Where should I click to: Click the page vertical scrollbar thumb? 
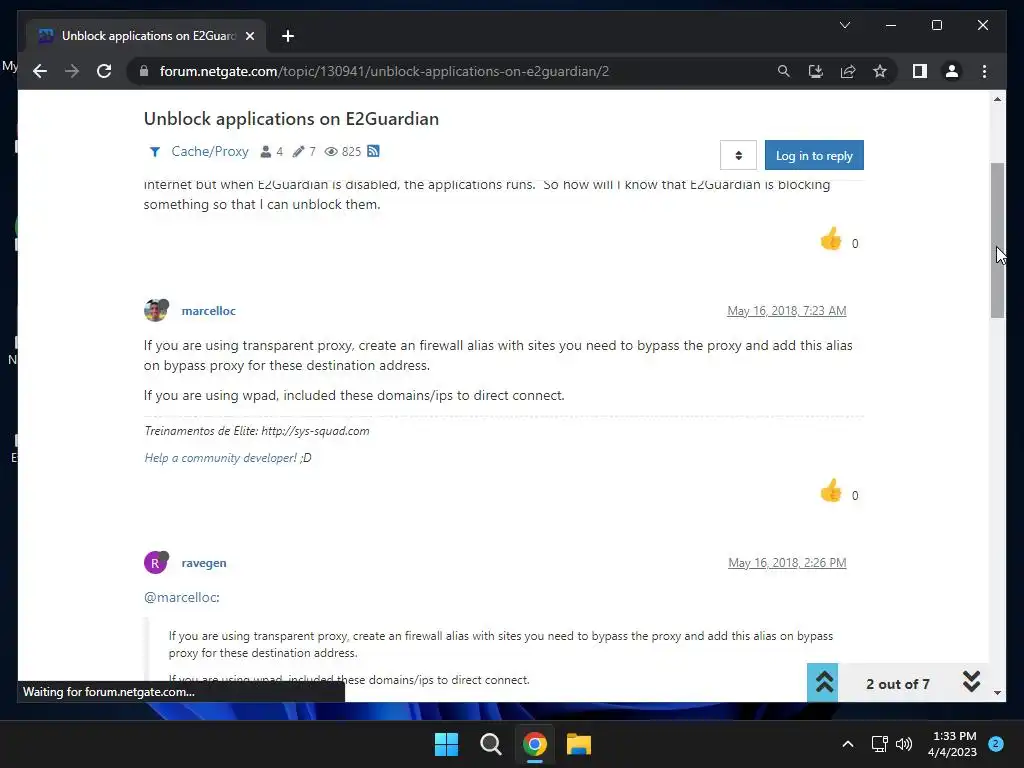point(997,240)
